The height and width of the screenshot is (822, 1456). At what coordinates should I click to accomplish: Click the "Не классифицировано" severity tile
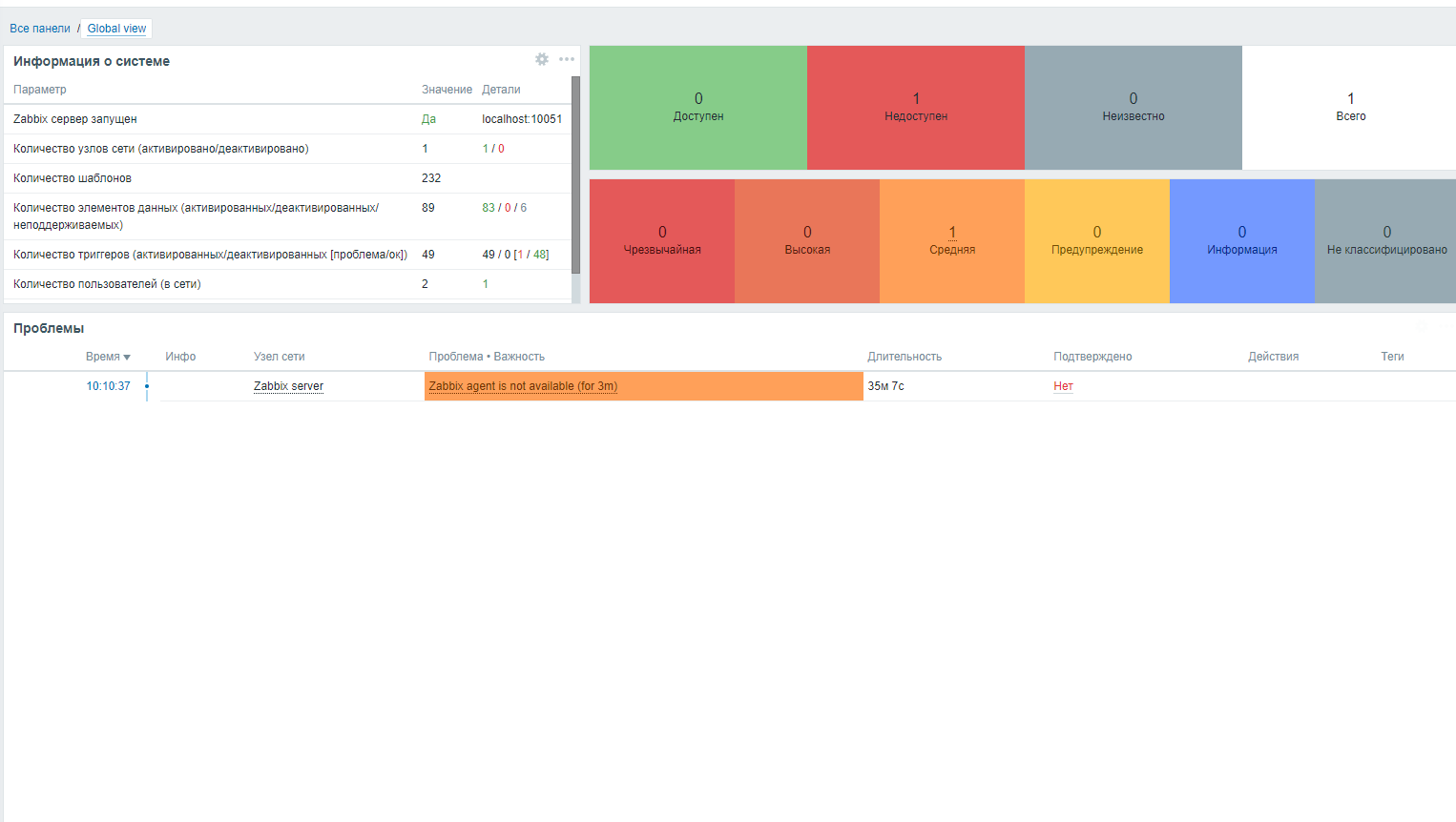point(1386,241)
